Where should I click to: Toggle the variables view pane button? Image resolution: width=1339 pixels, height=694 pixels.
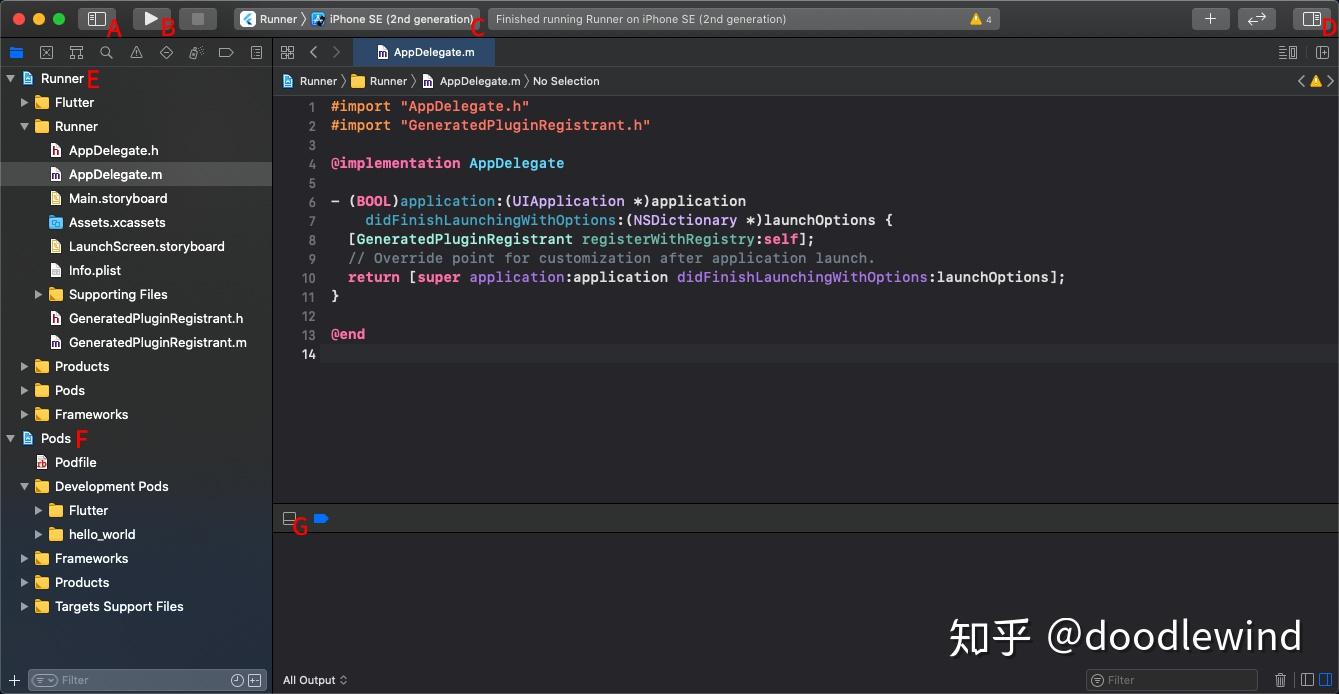pyautogui.click(x=1307, y=680)
